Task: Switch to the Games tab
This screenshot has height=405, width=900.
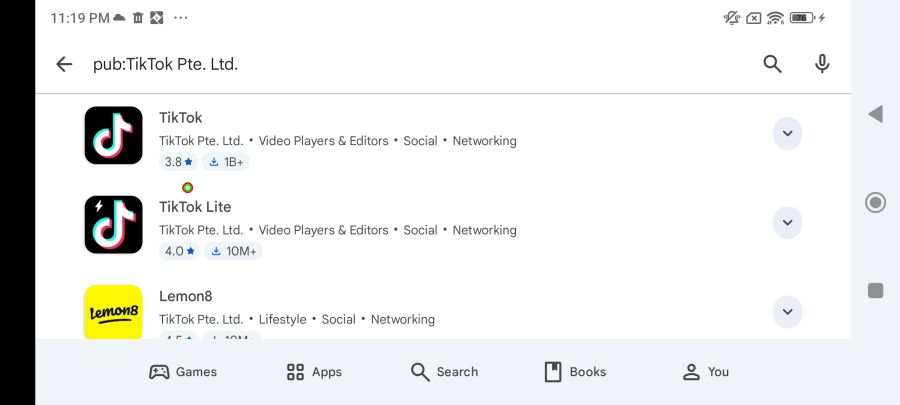Action: point(183,372)
